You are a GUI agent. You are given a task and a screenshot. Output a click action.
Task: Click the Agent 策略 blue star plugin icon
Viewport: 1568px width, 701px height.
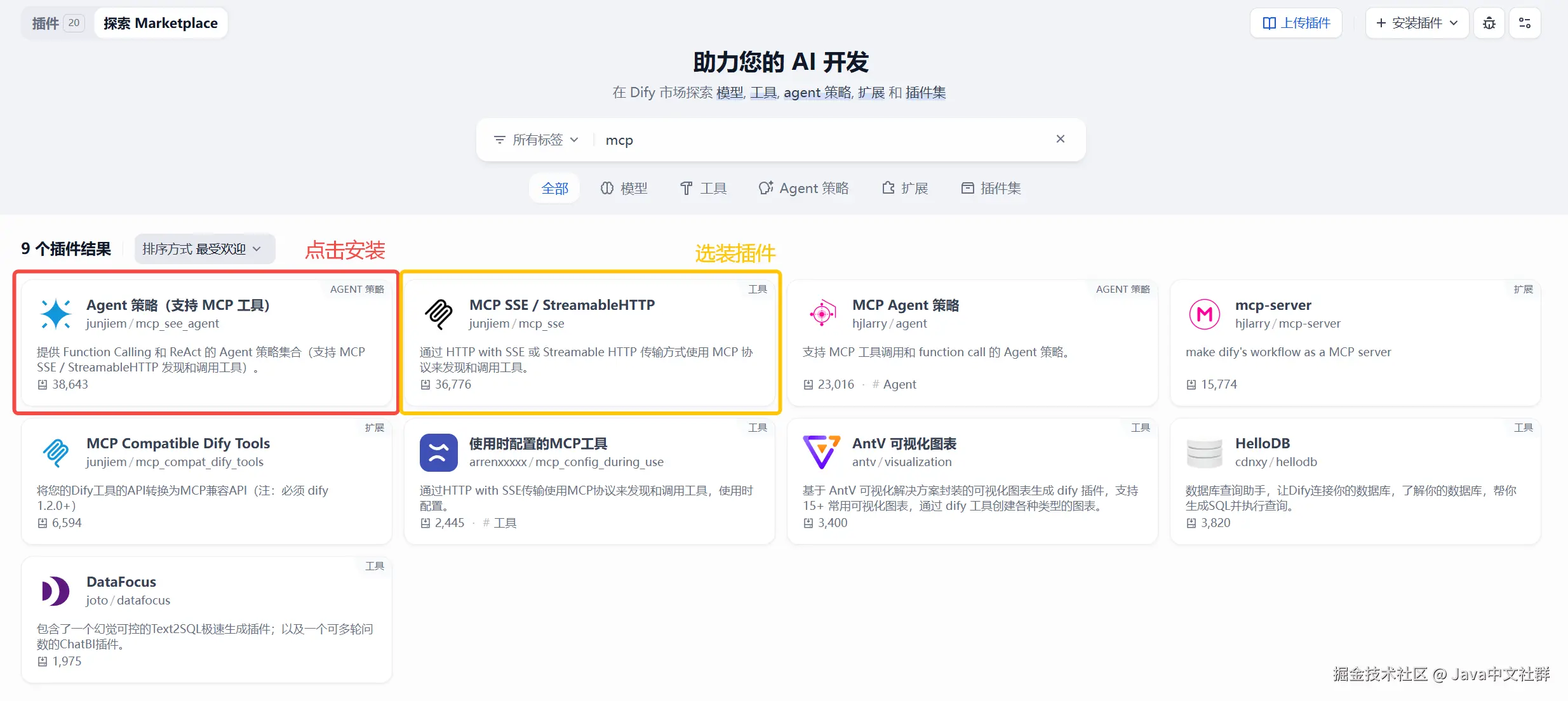point(56,314)
